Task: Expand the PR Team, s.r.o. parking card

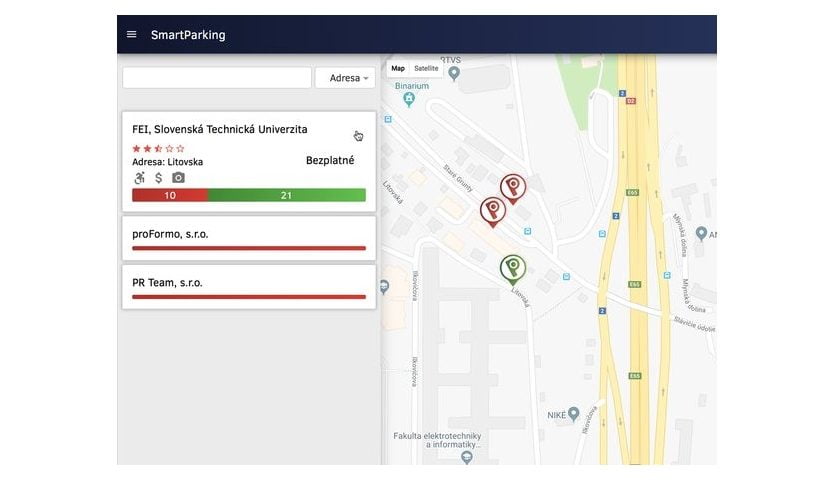Action: (249, 287)
